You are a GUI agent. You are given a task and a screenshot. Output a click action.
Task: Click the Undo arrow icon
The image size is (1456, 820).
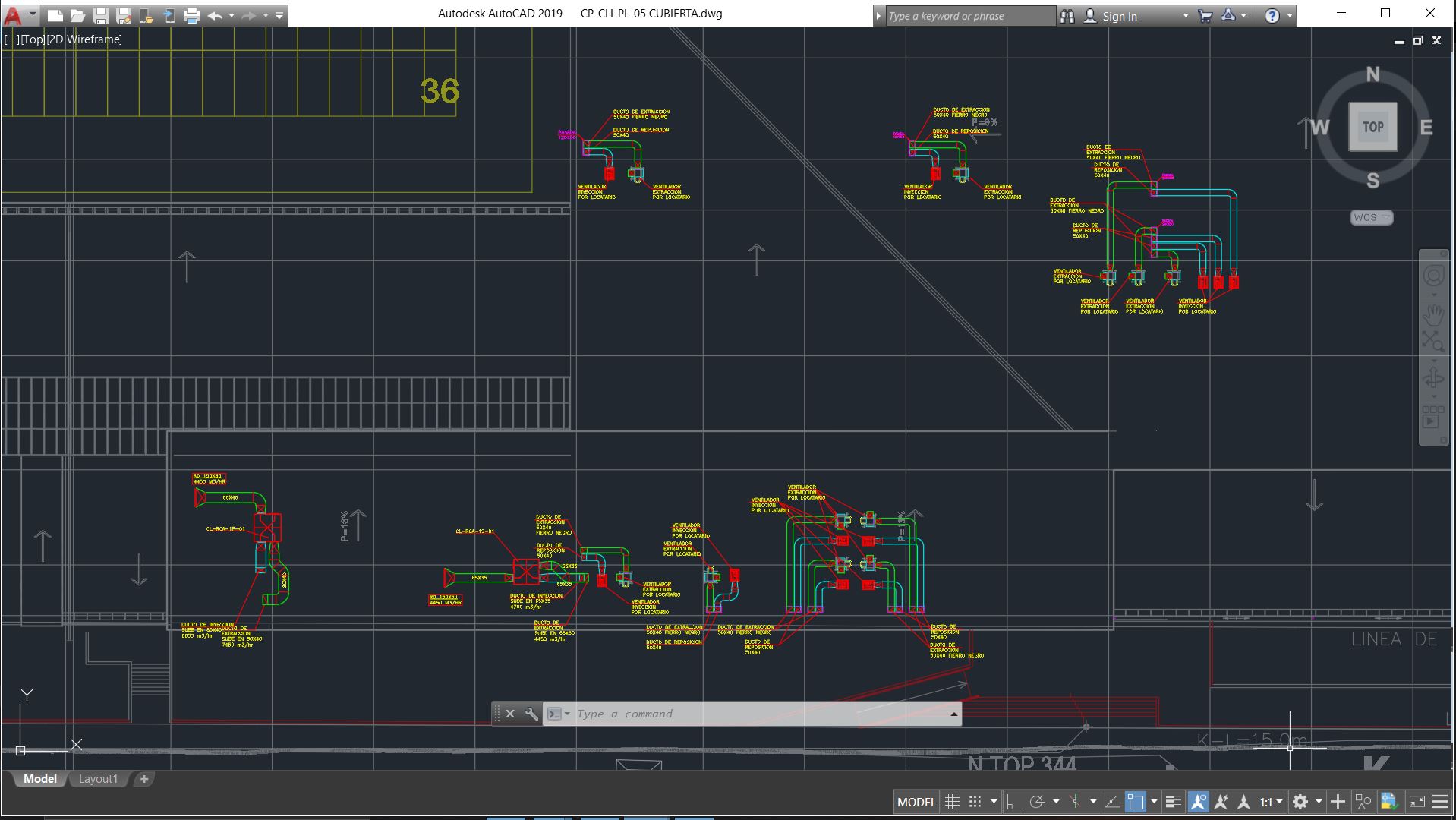coord(215,15)
